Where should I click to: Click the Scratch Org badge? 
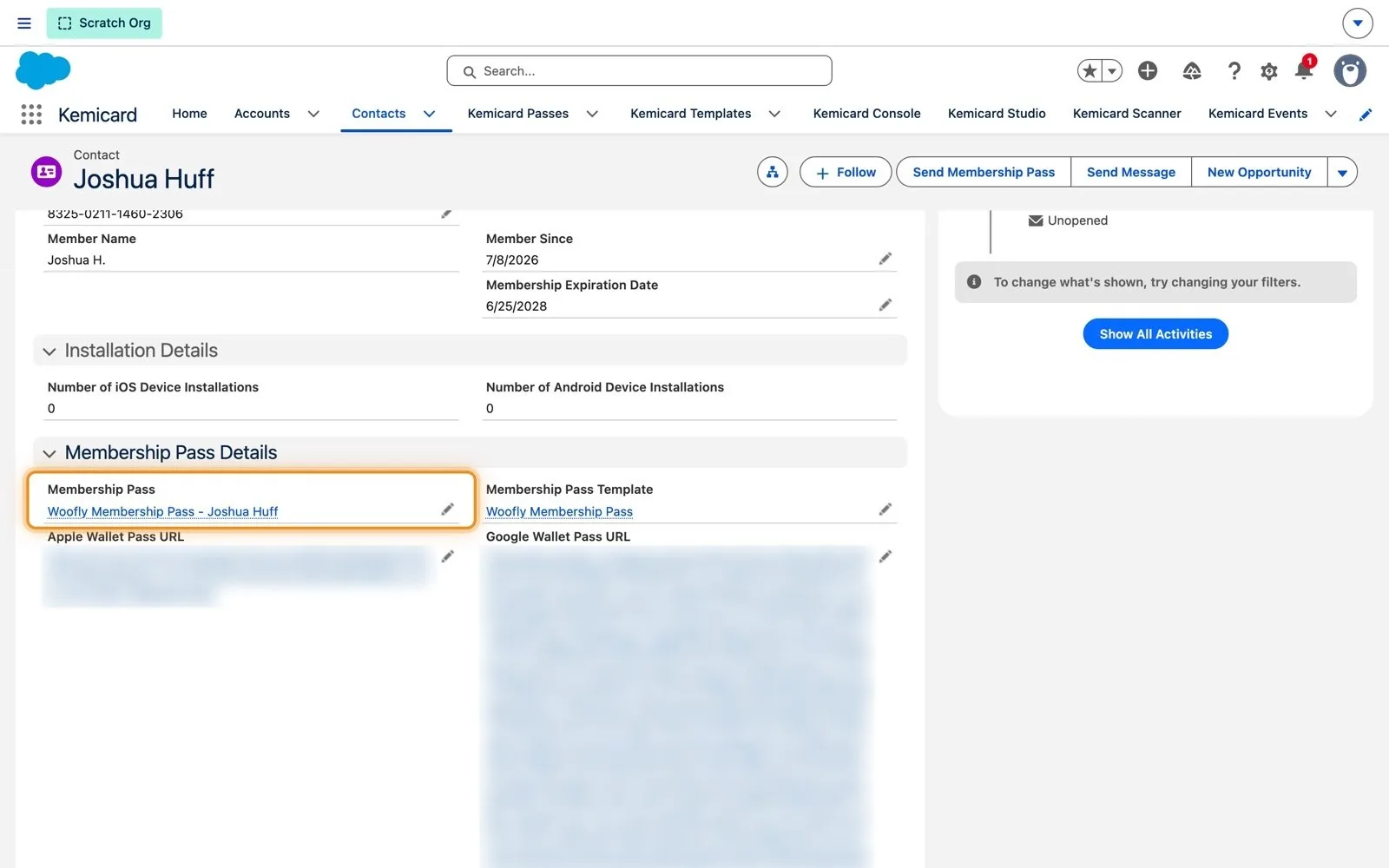(x=104, y=23)
